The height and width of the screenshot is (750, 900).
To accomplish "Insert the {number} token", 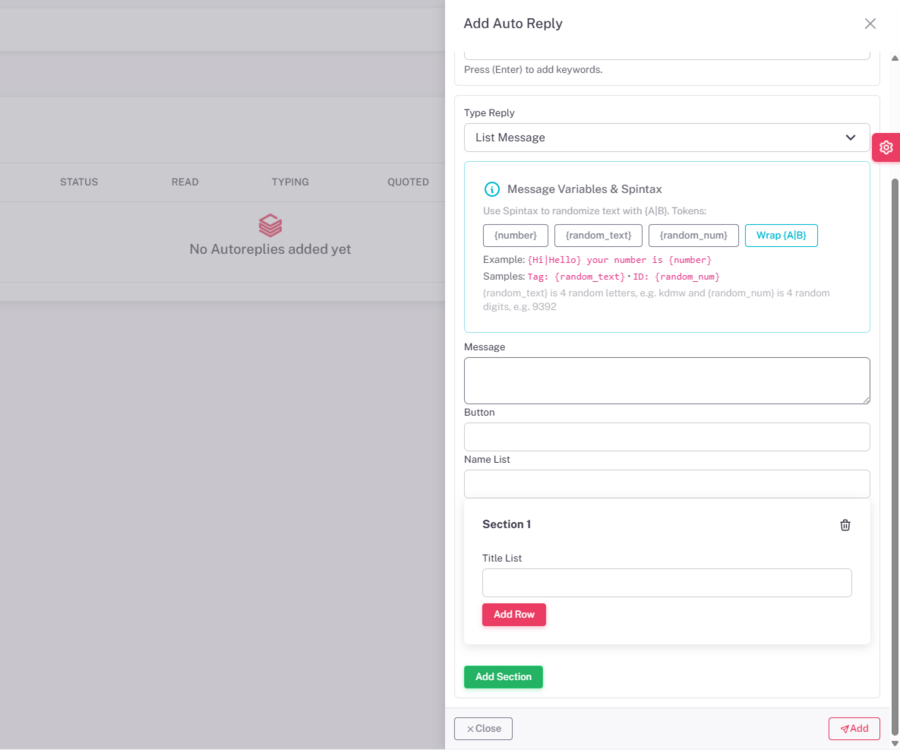I will [x=515, y=236].
